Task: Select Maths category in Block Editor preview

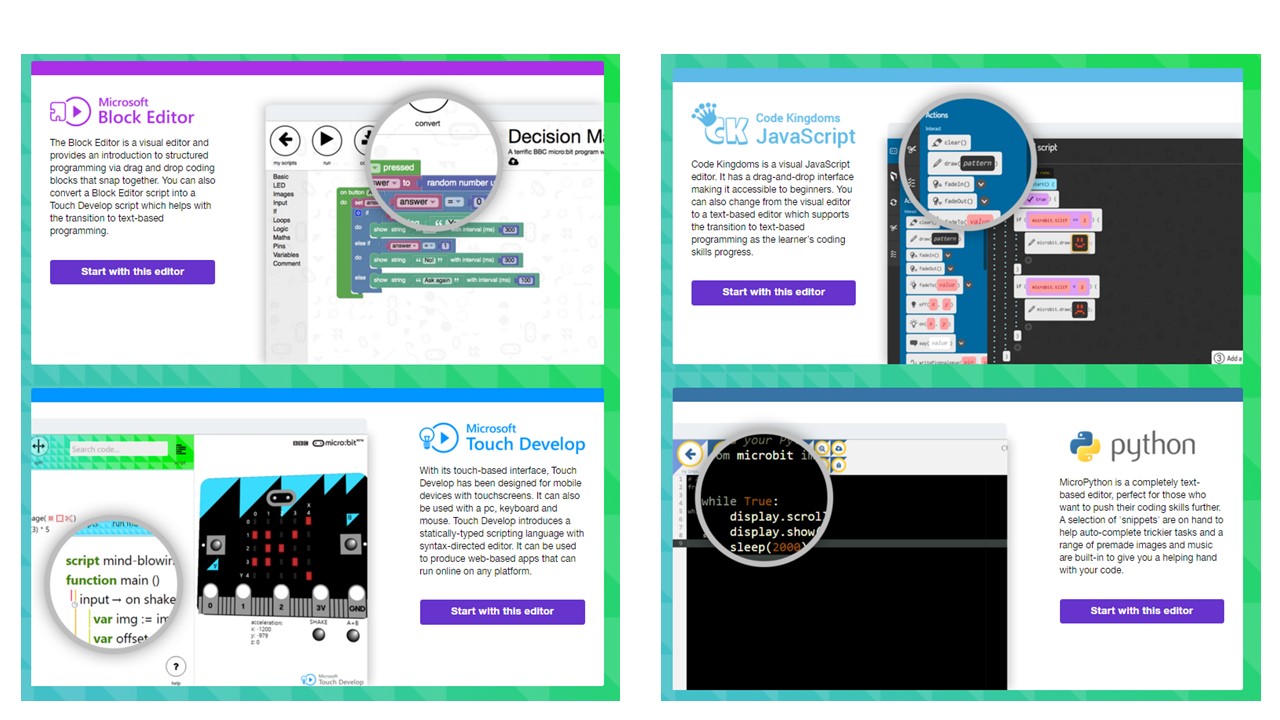Action: [282, 238]
